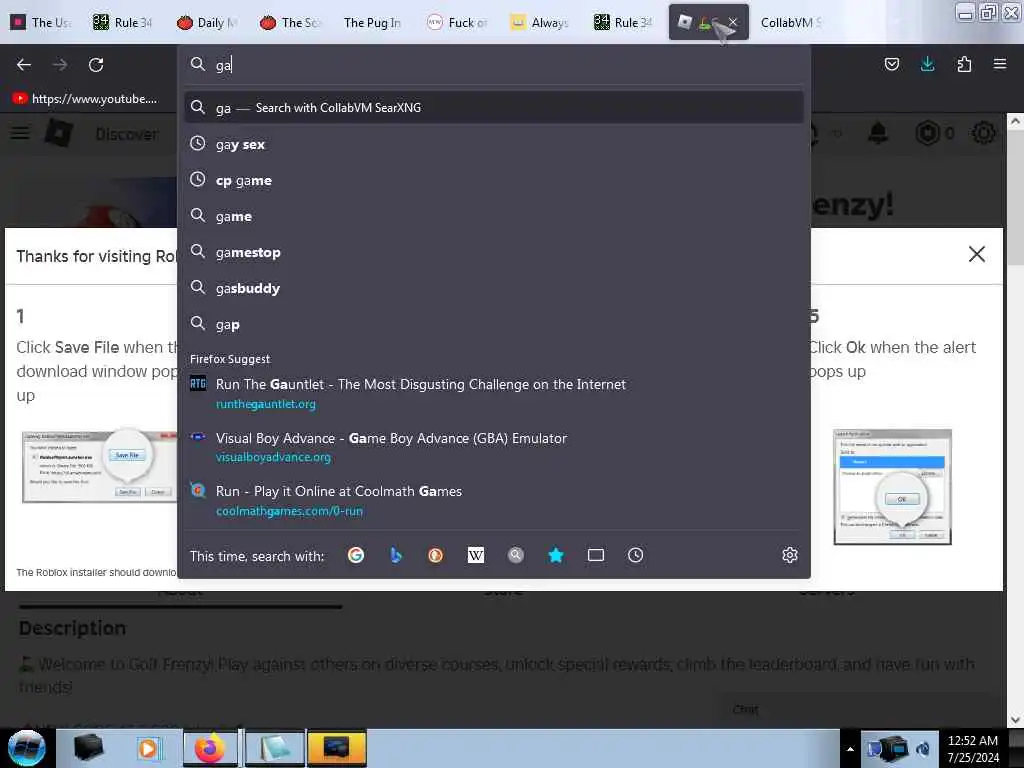The height and width of the screenshot is (768, 1024).
Task: Open the Firefox downloads panel
Action: click(927, 64)
